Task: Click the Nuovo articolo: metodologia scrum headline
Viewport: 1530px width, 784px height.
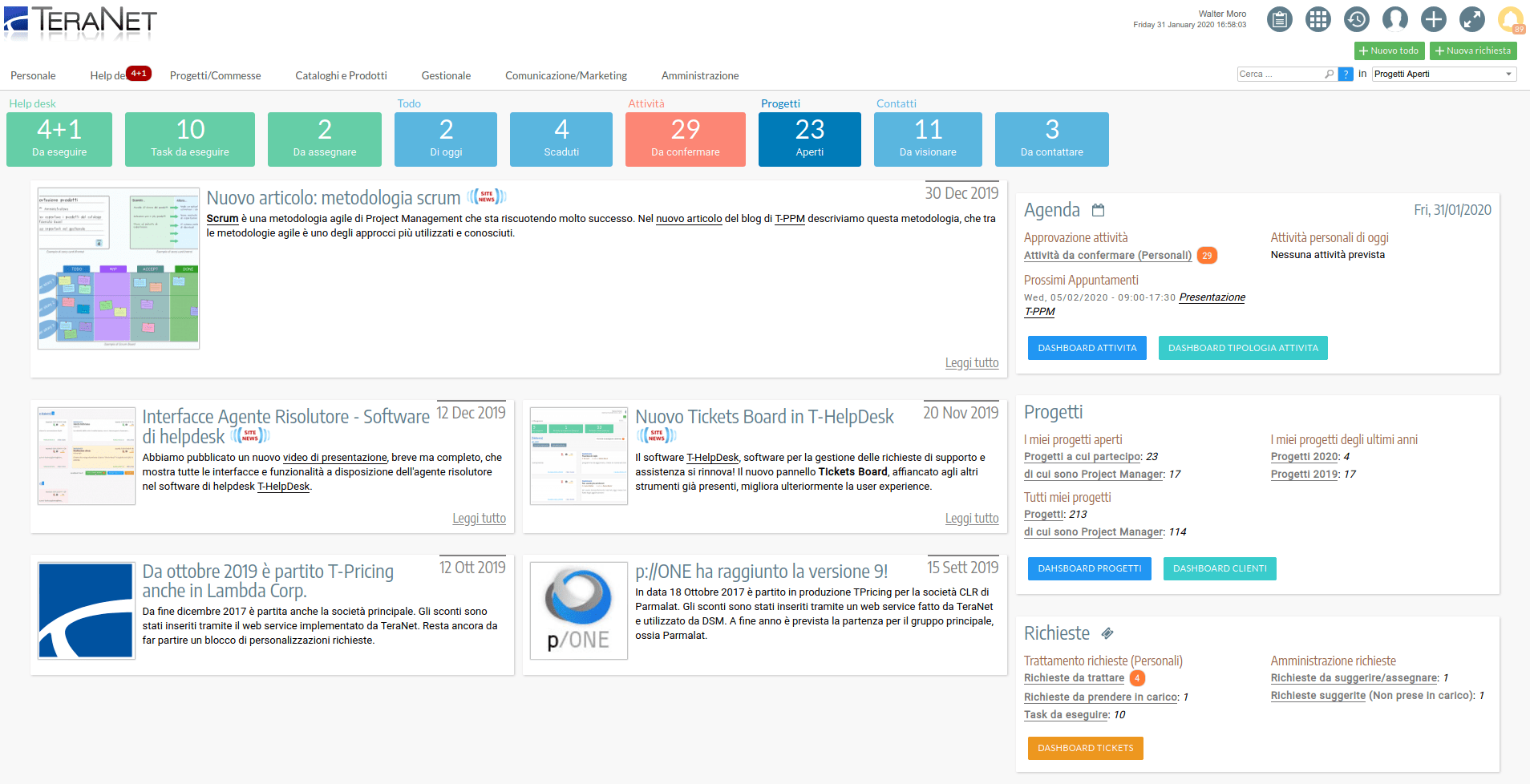Action: [x=334, y=197]
